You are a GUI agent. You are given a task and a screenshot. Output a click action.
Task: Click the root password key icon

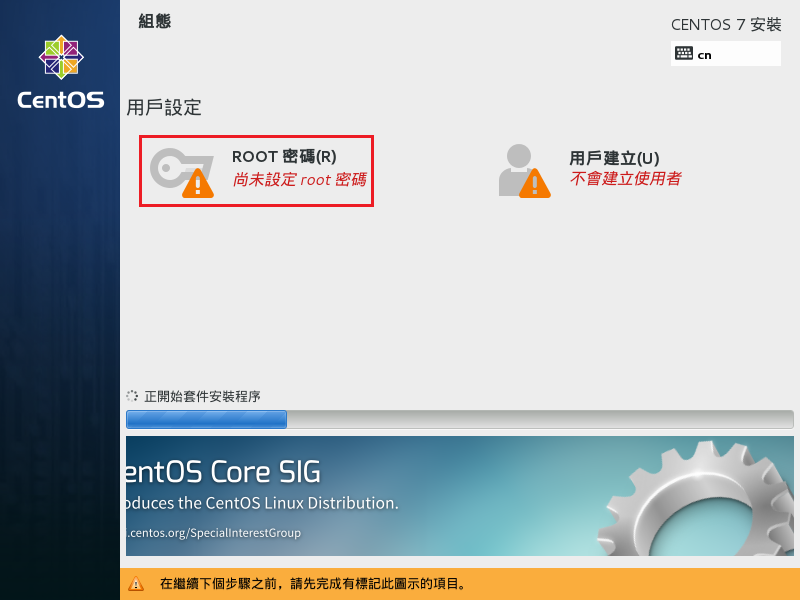tap(182, 172)
